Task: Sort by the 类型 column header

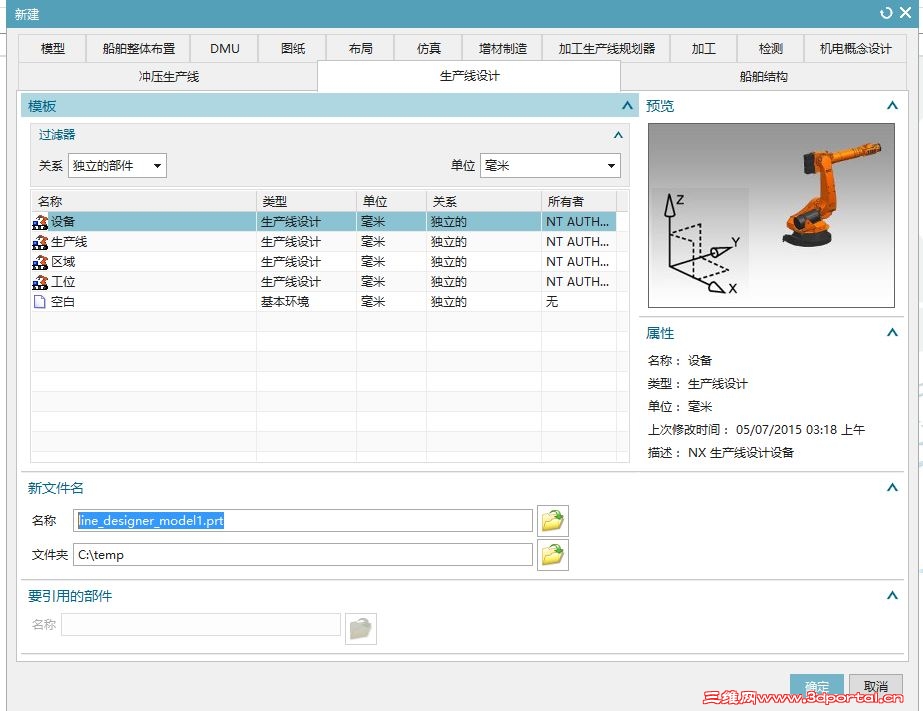Action: pyautogui.click(x=307, y=201)
